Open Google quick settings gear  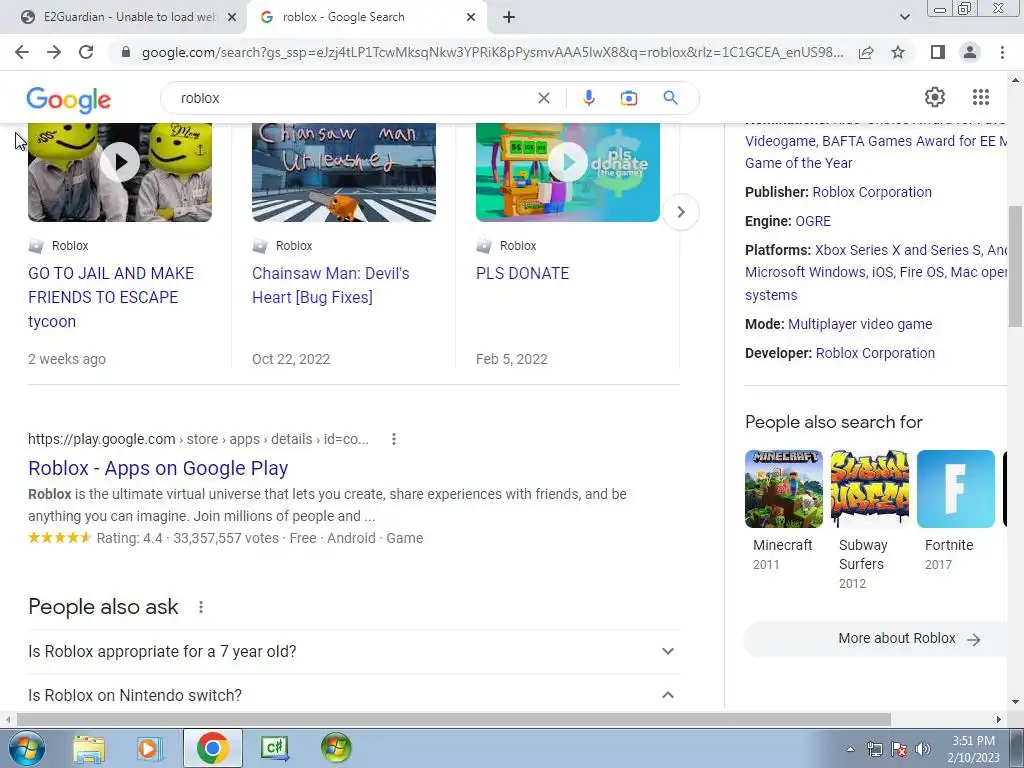point(935,97)
